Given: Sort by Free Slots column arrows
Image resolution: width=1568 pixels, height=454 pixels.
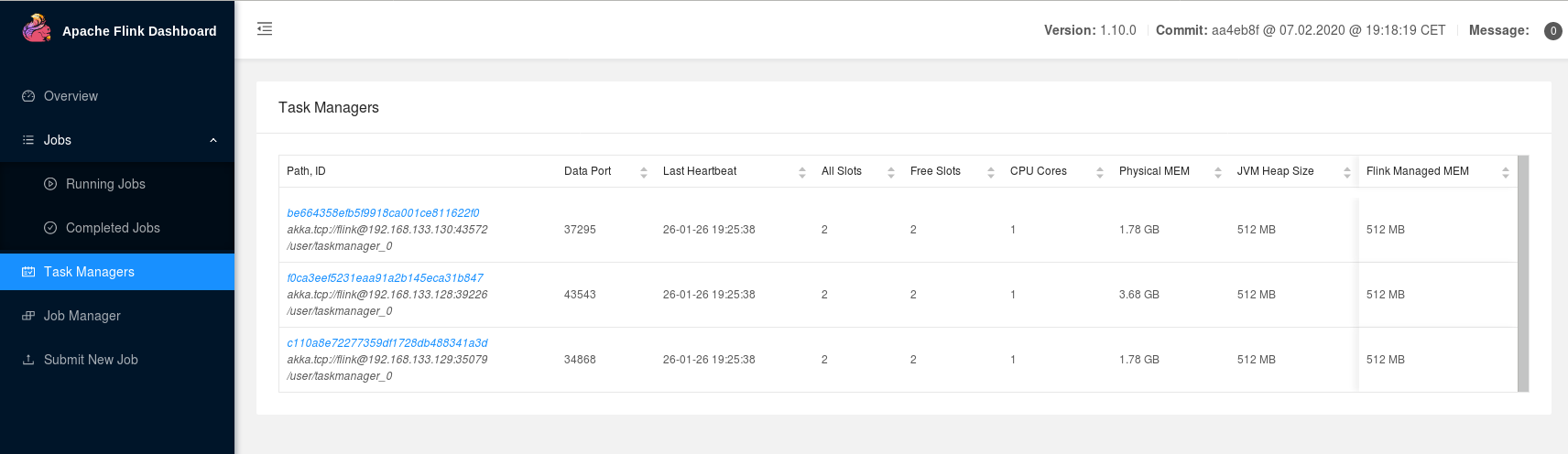Looking at the screenshot, I should 990,172.
